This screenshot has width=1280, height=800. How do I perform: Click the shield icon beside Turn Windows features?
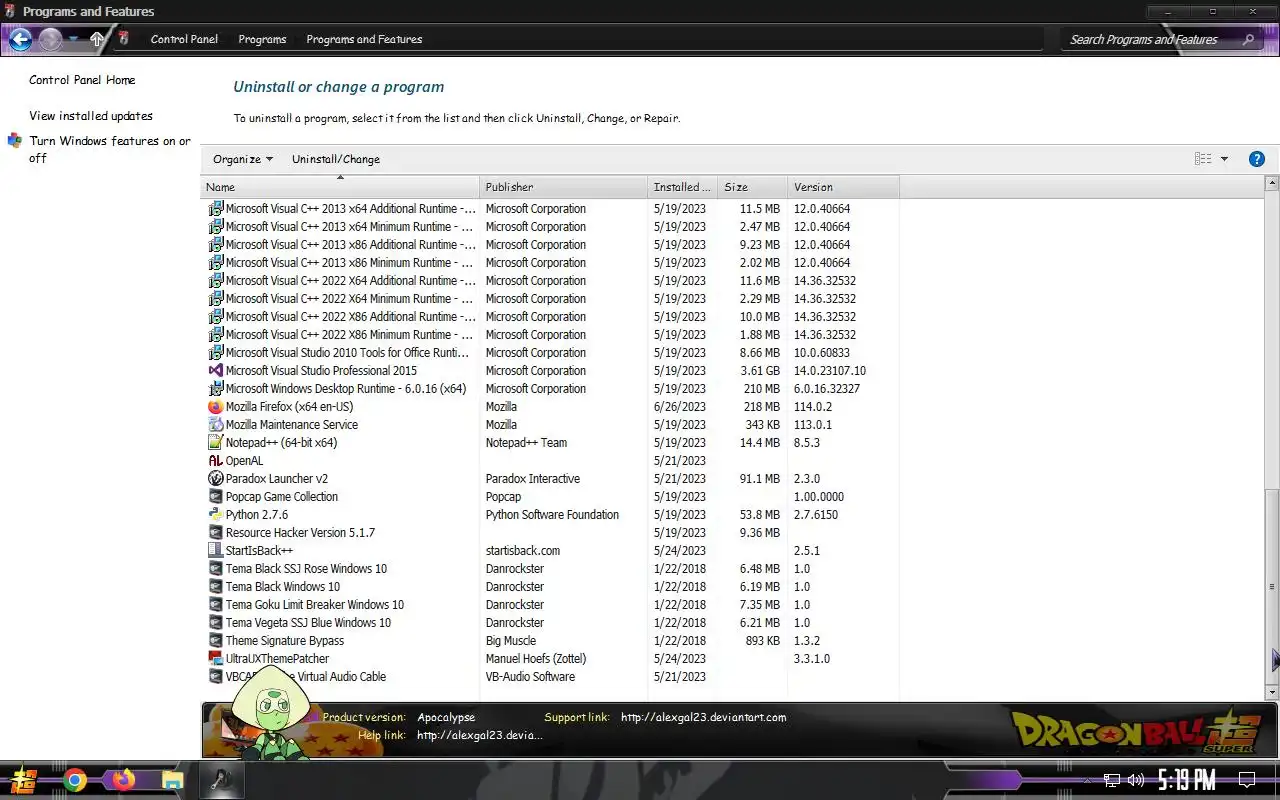pos(14,141)
